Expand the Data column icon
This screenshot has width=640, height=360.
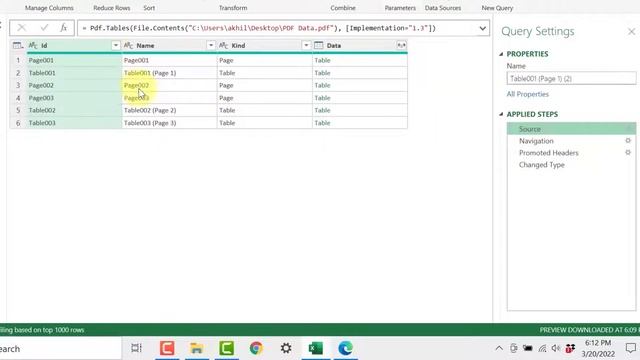[401, 45]
